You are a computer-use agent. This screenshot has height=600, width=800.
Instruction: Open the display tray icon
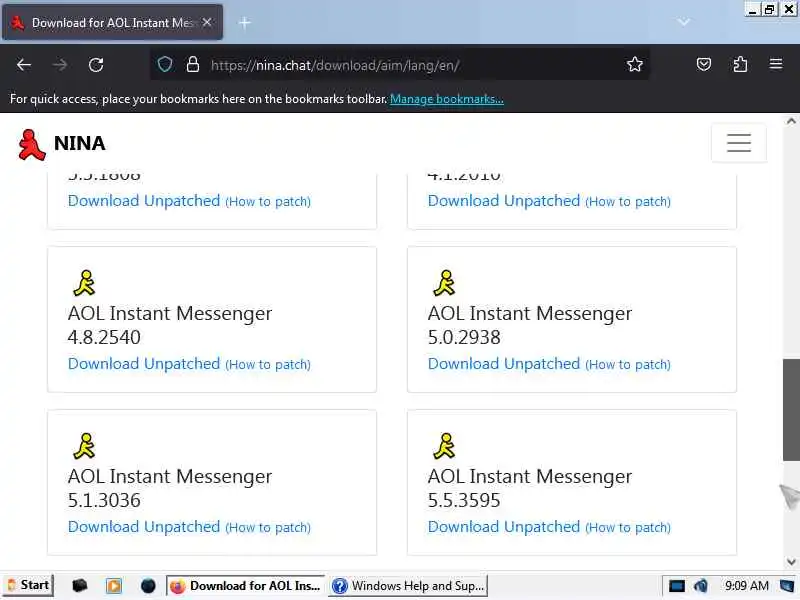tap(677, 586)
